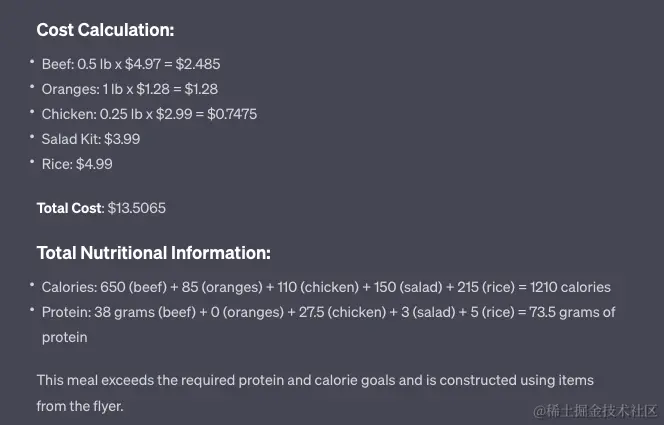The image size is (664, 425).
Task: Click the $2.485 beef subtotal
Action: pos(198,64)
